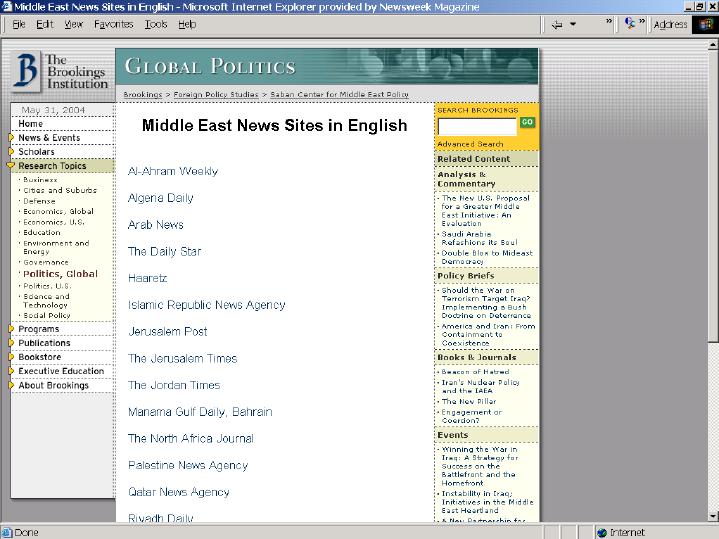Select Environment and Energy topic
719x539 pixels.
click(x=56, y=247)
